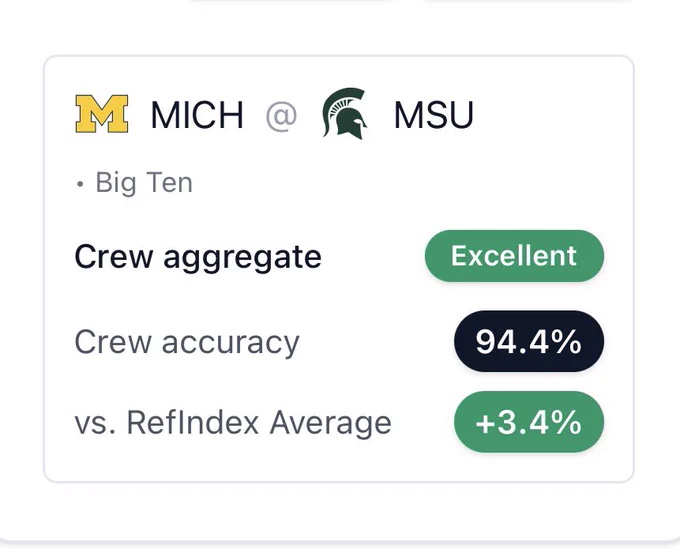680x549 pixels.
Task: Click the percent sign in the 94.4% badge
Action: pos(566,342)
